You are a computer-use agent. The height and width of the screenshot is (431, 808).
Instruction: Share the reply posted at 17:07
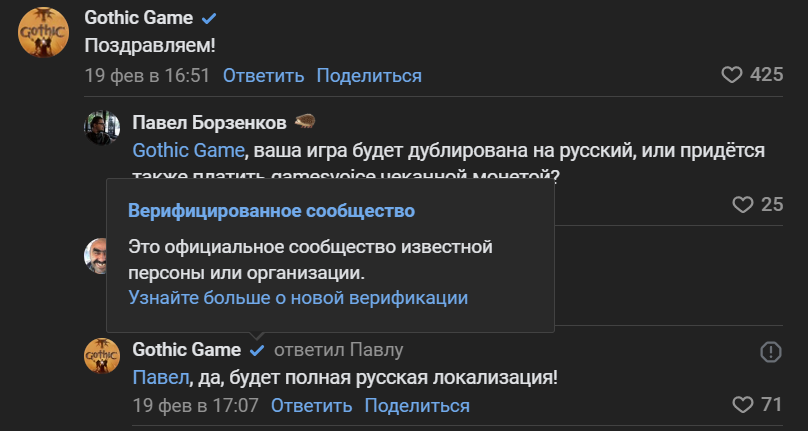(x=417, y=405)
